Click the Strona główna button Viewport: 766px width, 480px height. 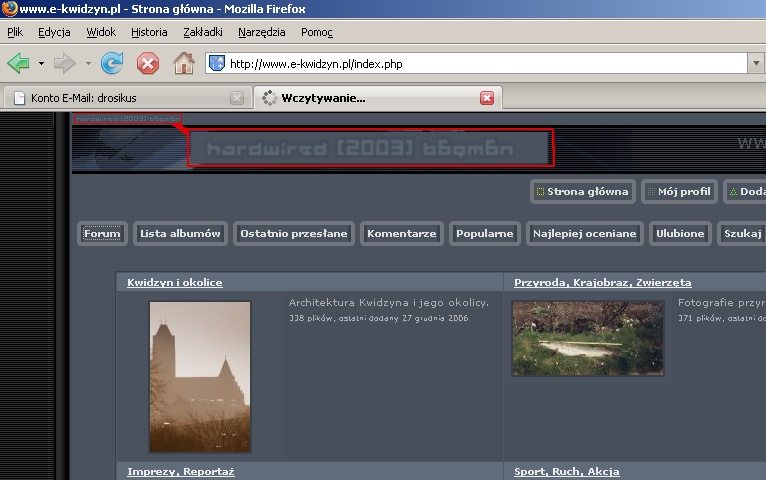[x=582, y=192]
